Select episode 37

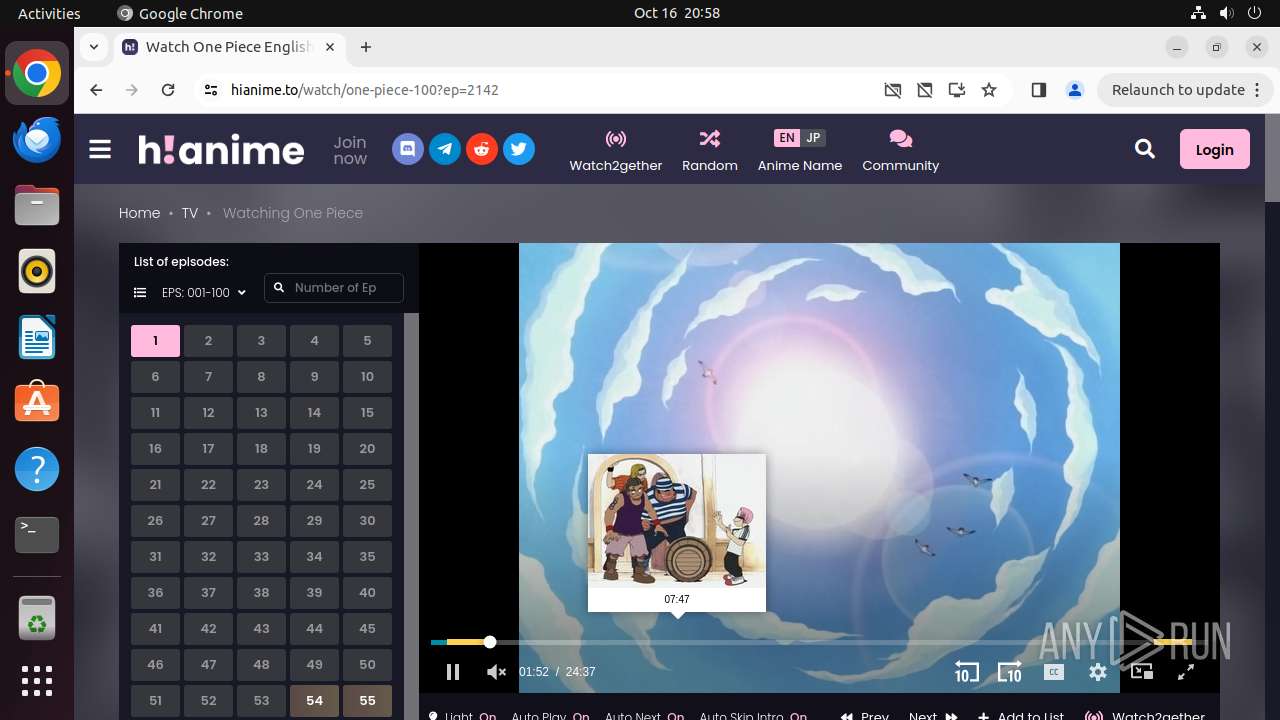[208, 593]
